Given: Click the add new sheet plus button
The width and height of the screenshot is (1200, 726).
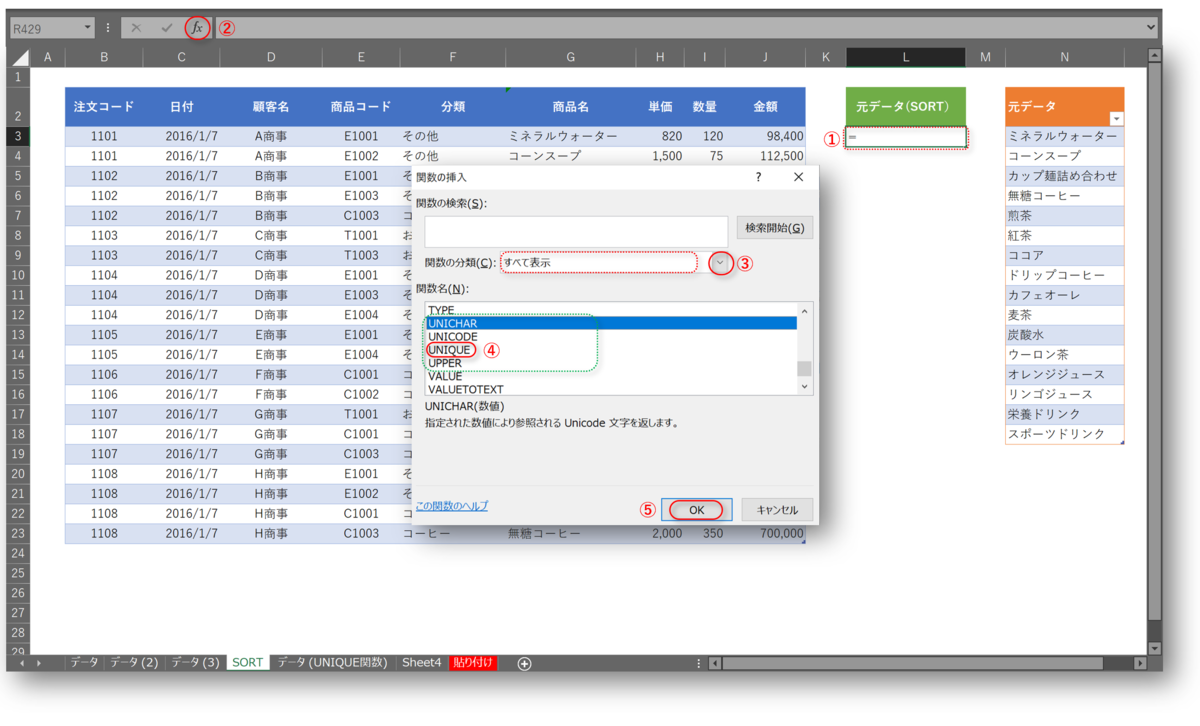Looking at the screenshot, I should click(524, 663).
